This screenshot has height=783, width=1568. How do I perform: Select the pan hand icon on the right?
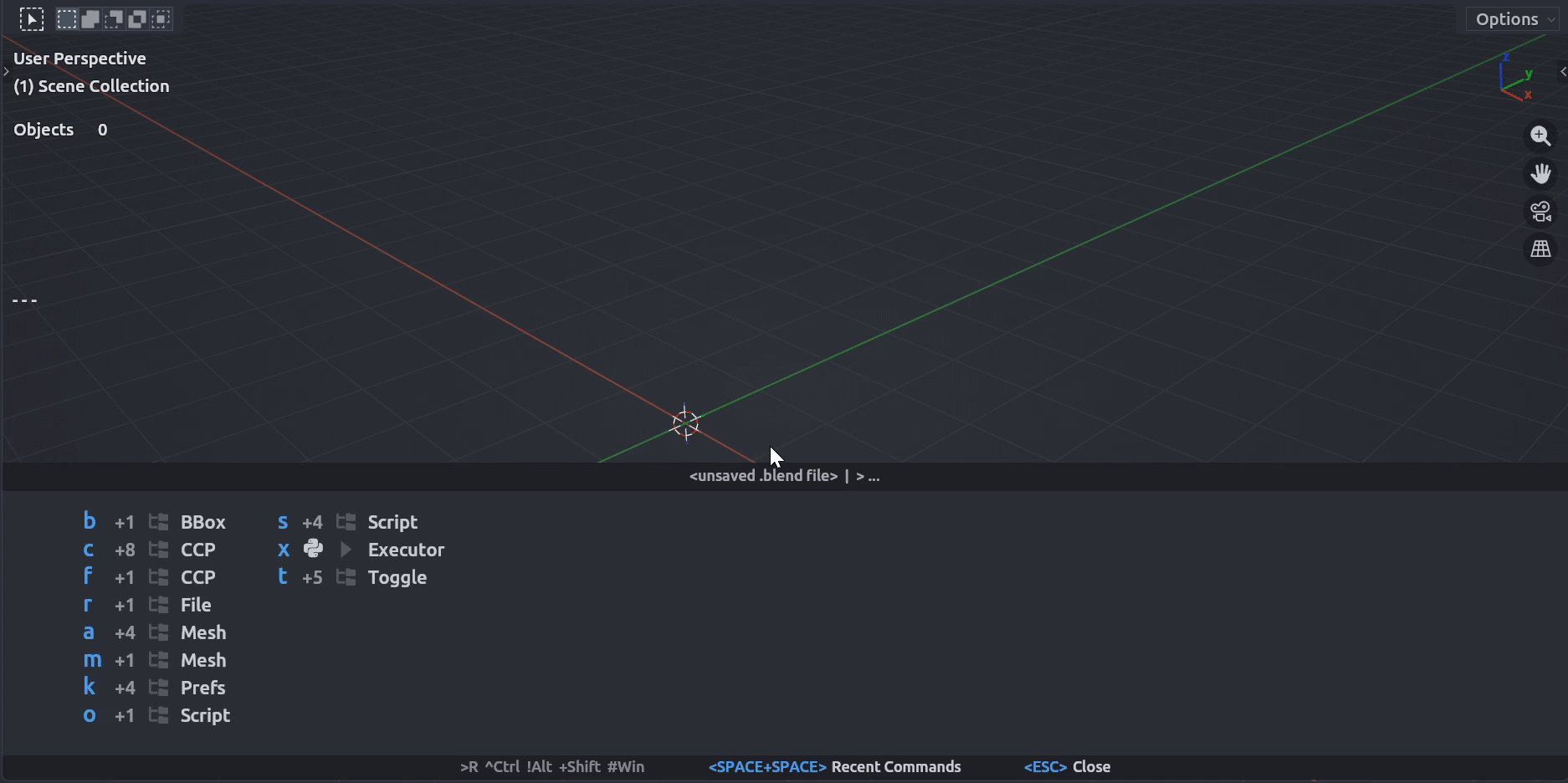click(1540, 173)
